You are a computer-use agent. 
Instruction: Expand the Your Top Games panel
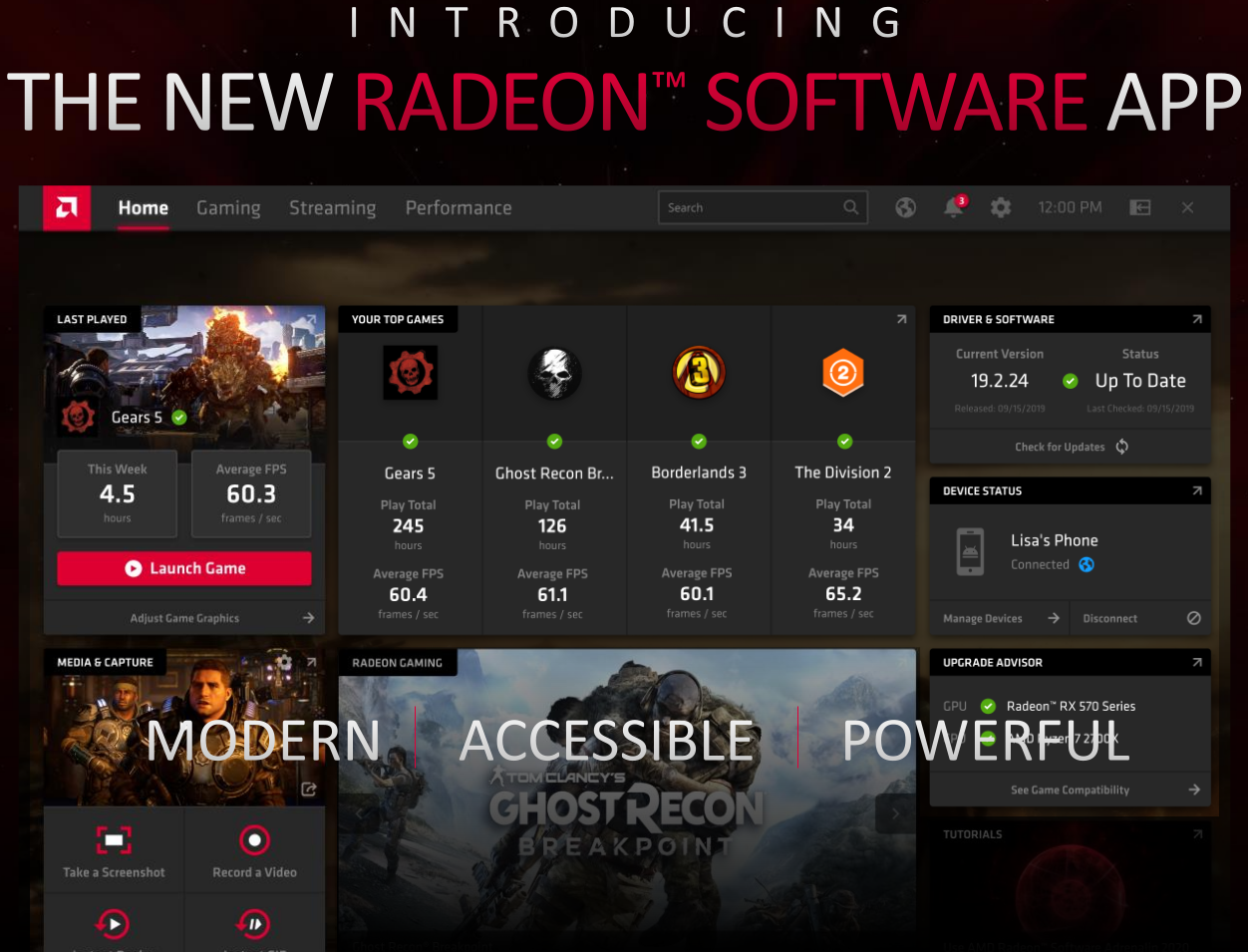pos(901,319)
